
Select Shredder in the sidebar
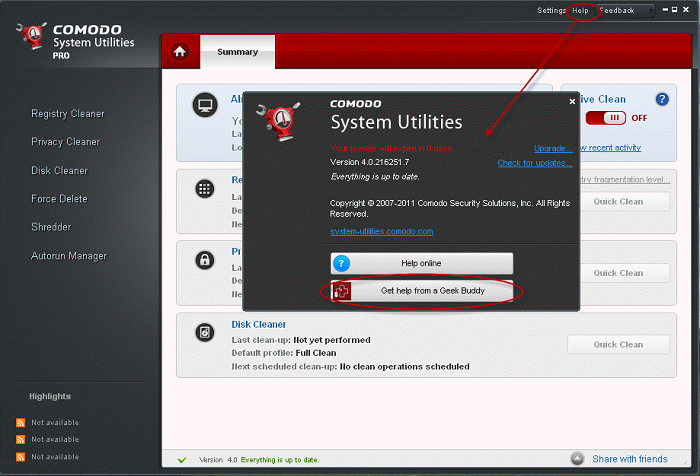51,227
